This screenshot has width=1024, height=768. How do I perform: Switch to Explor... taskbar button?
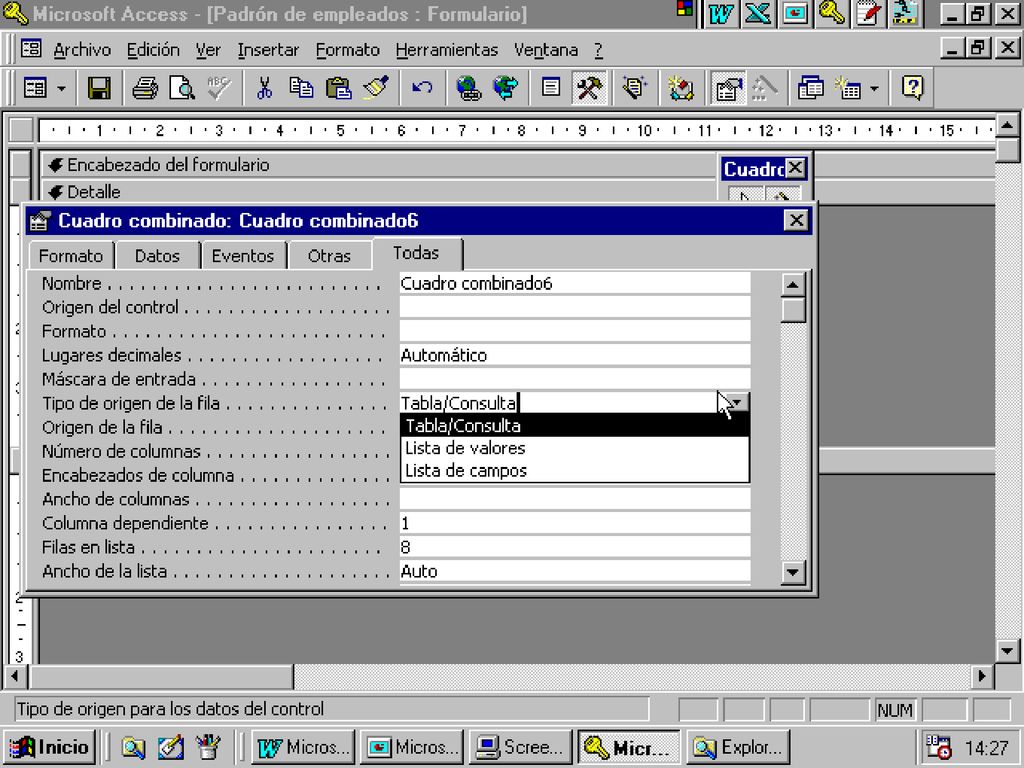click(x=738, y=747)
